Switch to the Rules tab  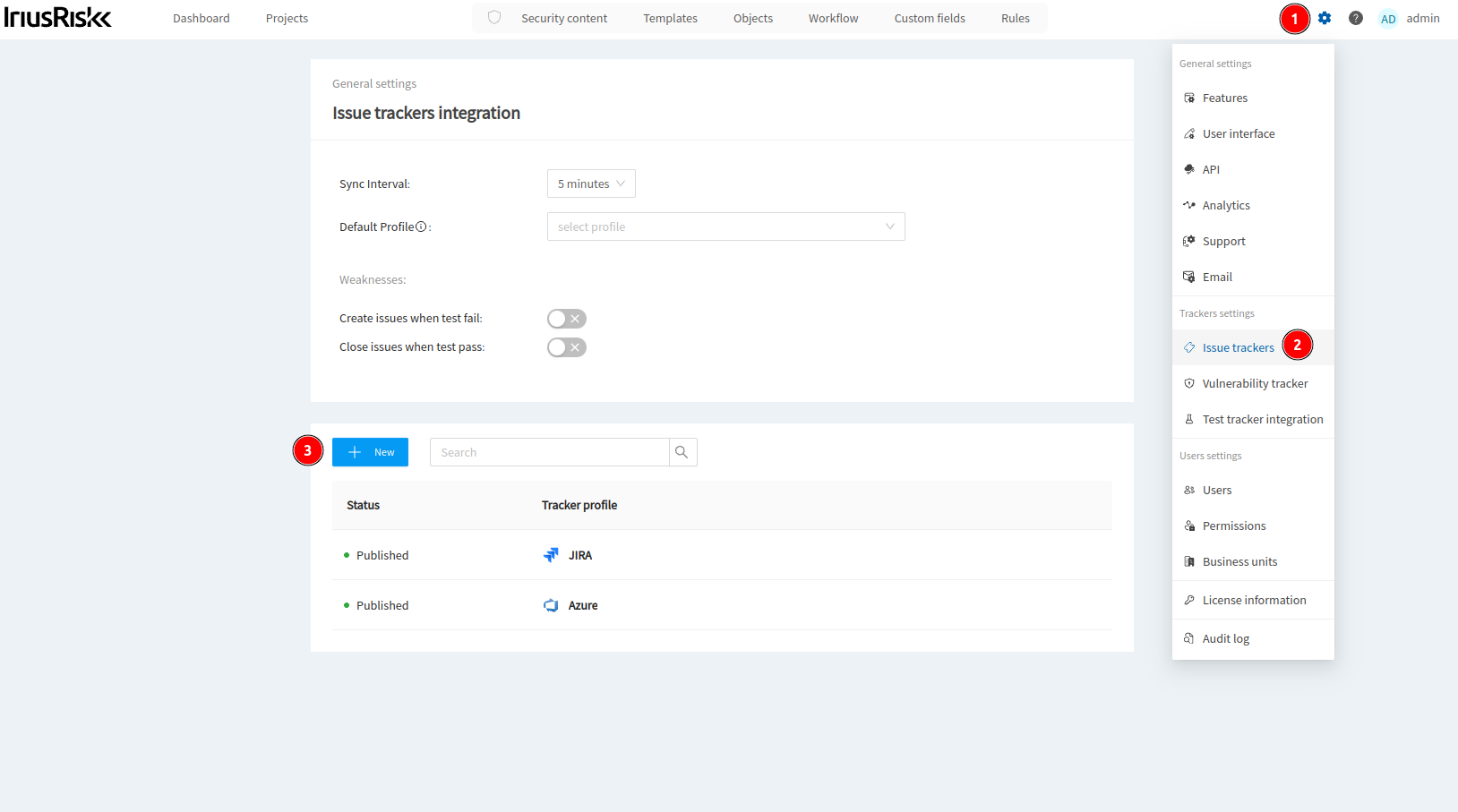tap(1016, 18)
